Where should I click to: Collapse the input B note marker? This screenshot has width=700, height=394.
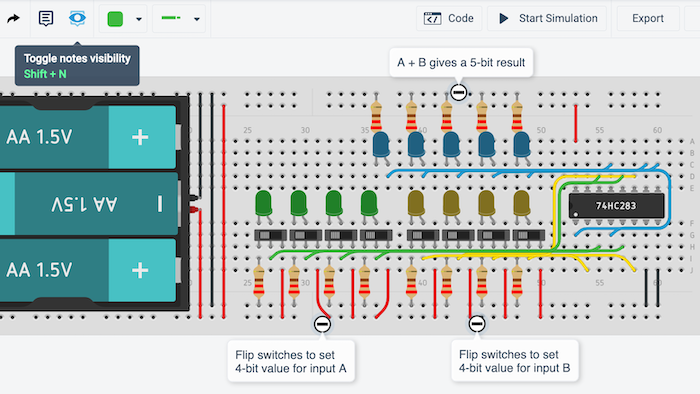point(477,323)
